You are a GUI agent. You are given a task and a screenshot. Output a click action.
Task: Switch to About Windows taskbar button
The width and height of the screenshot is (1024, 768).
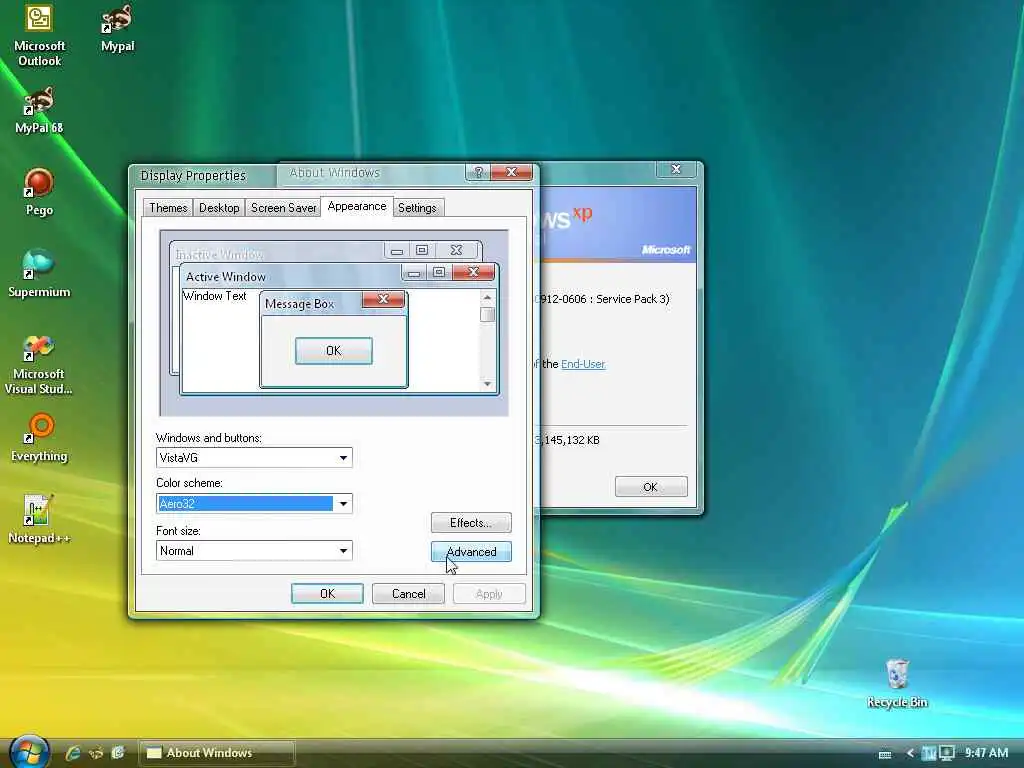pos(217,753)
